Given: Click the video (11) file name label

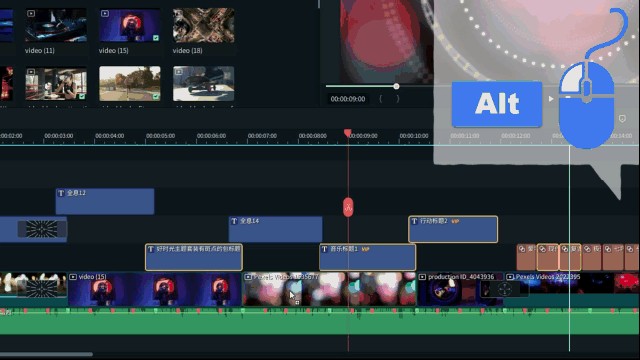Looking at the screenshot, I should click(x=40, y=51).
